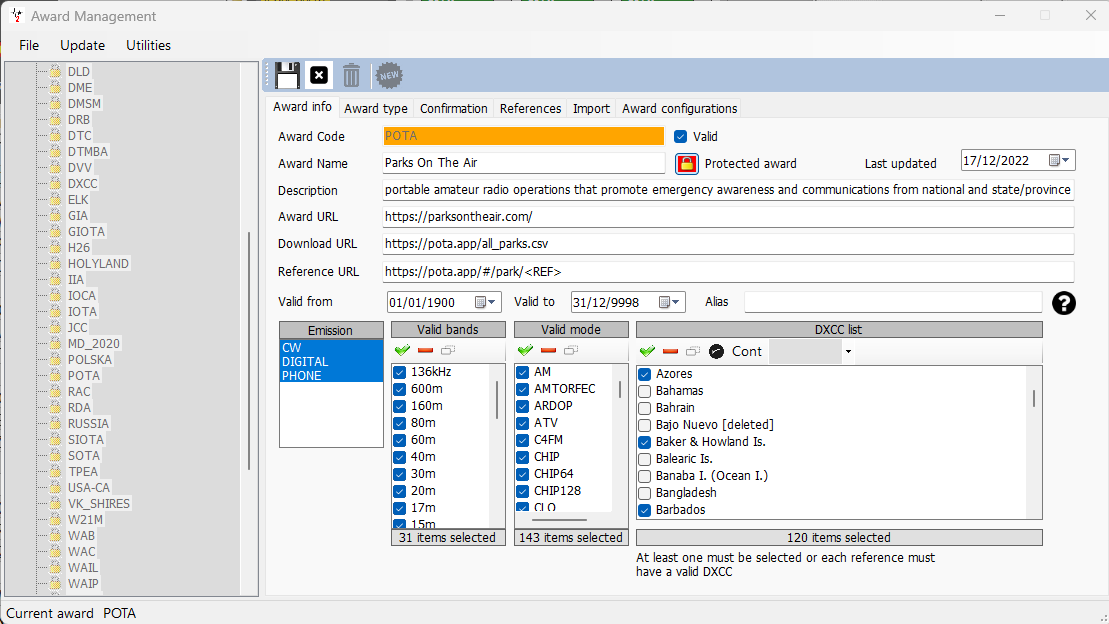
Task: Click the orange Award Code field
Action: (523, 136)
